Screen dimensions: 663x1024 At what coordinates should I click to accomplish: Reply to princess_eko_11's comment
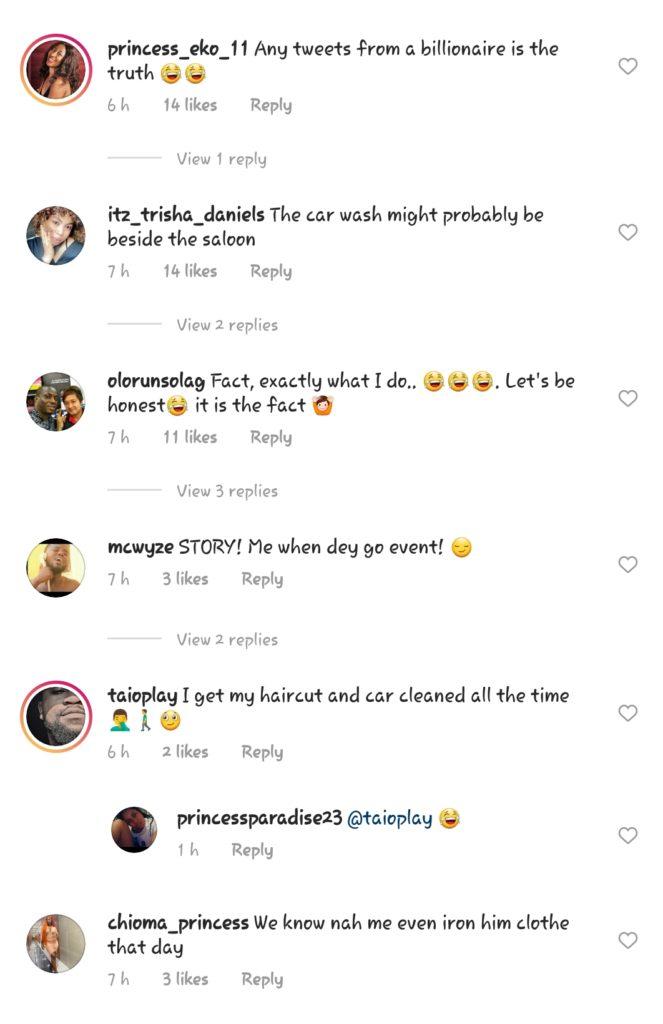tap(270, 105)
